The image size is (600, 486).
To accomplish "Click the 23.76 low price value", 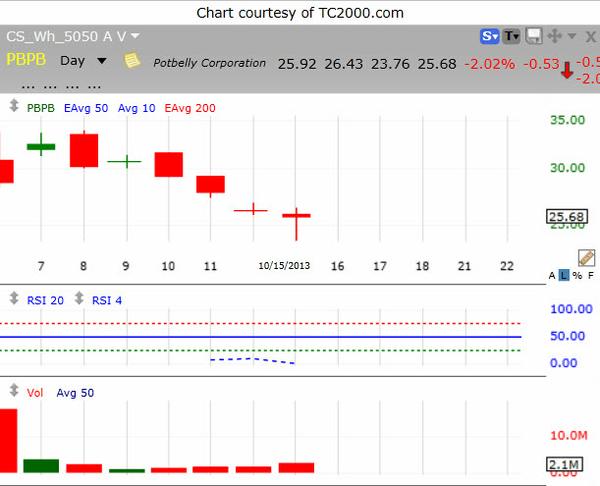I will 390,64.
